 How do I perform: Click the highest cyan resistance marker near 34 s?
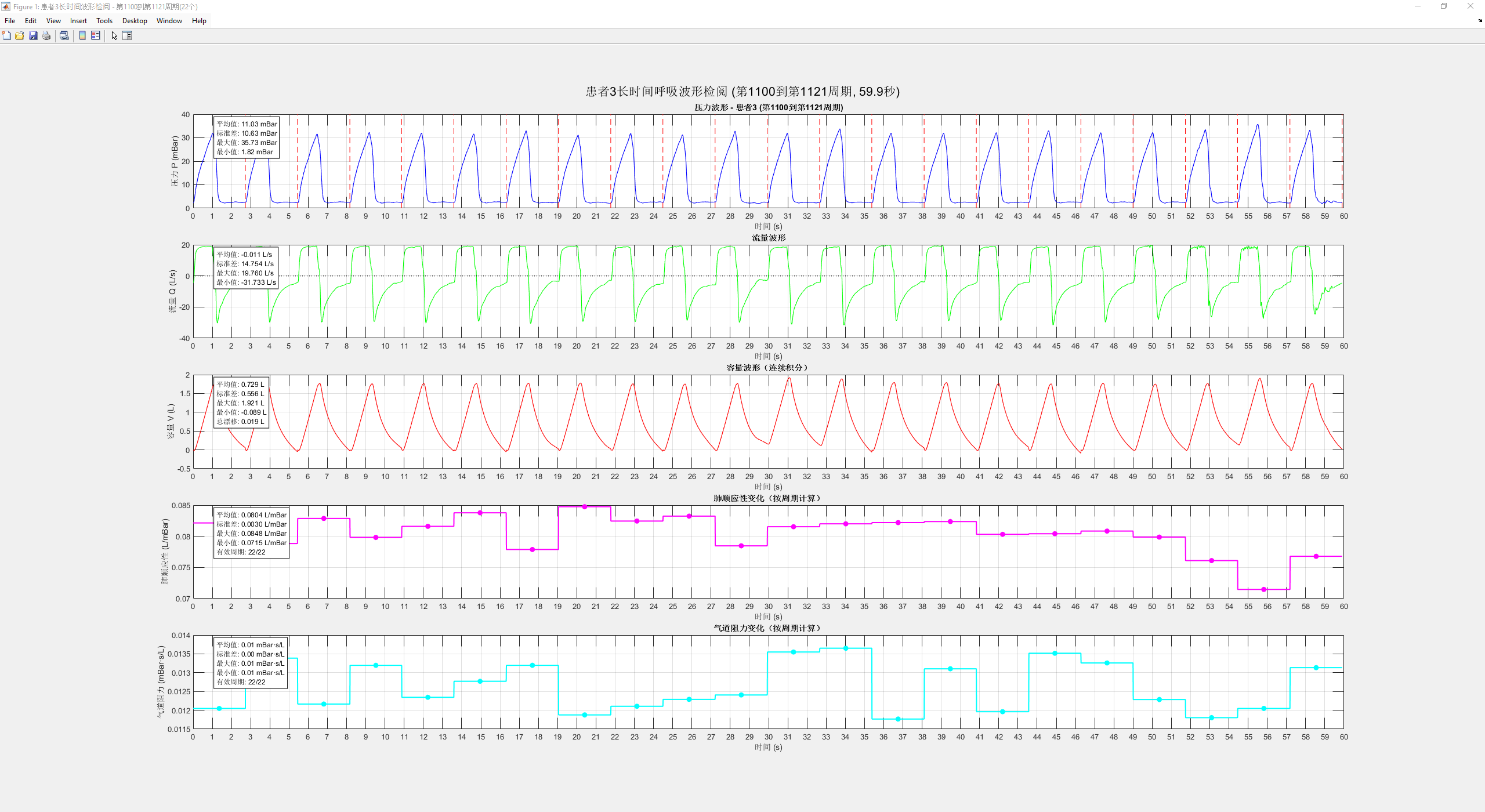point(846,648)
